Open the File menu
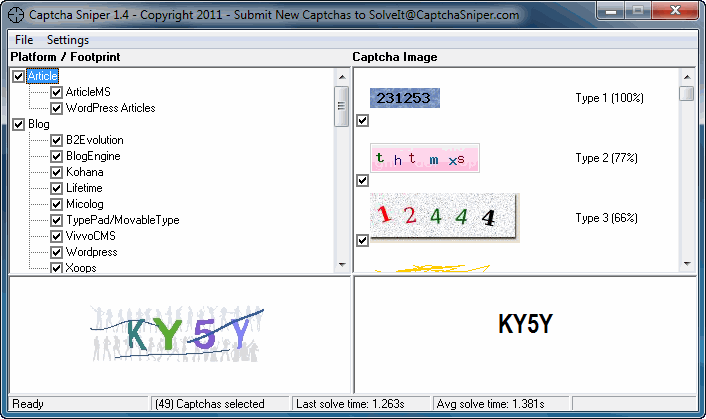Screen dimensions: 706x419 click(x=24, y=40)
